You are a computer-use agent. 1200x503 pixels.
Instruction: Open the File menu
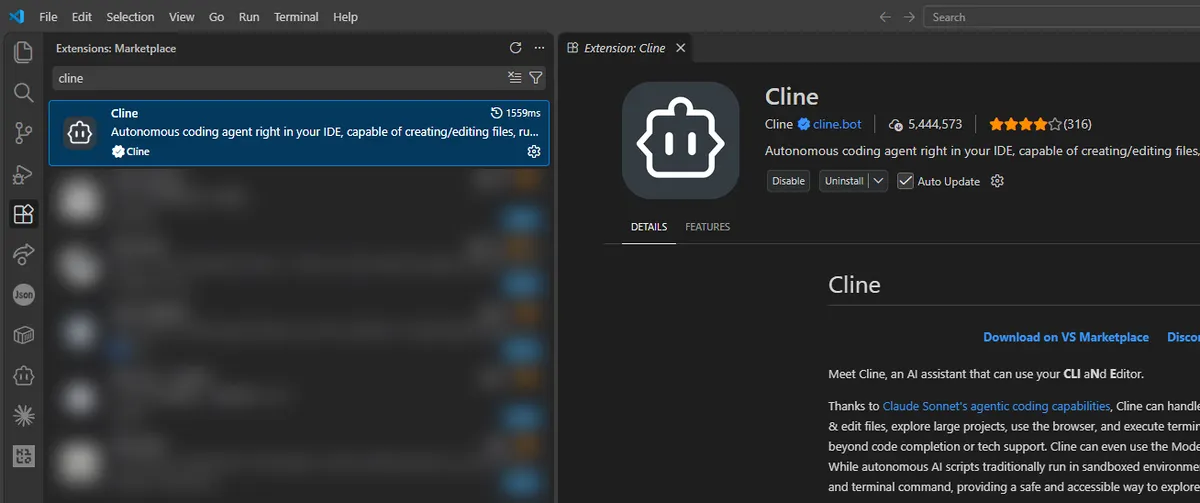coord(48,17)
